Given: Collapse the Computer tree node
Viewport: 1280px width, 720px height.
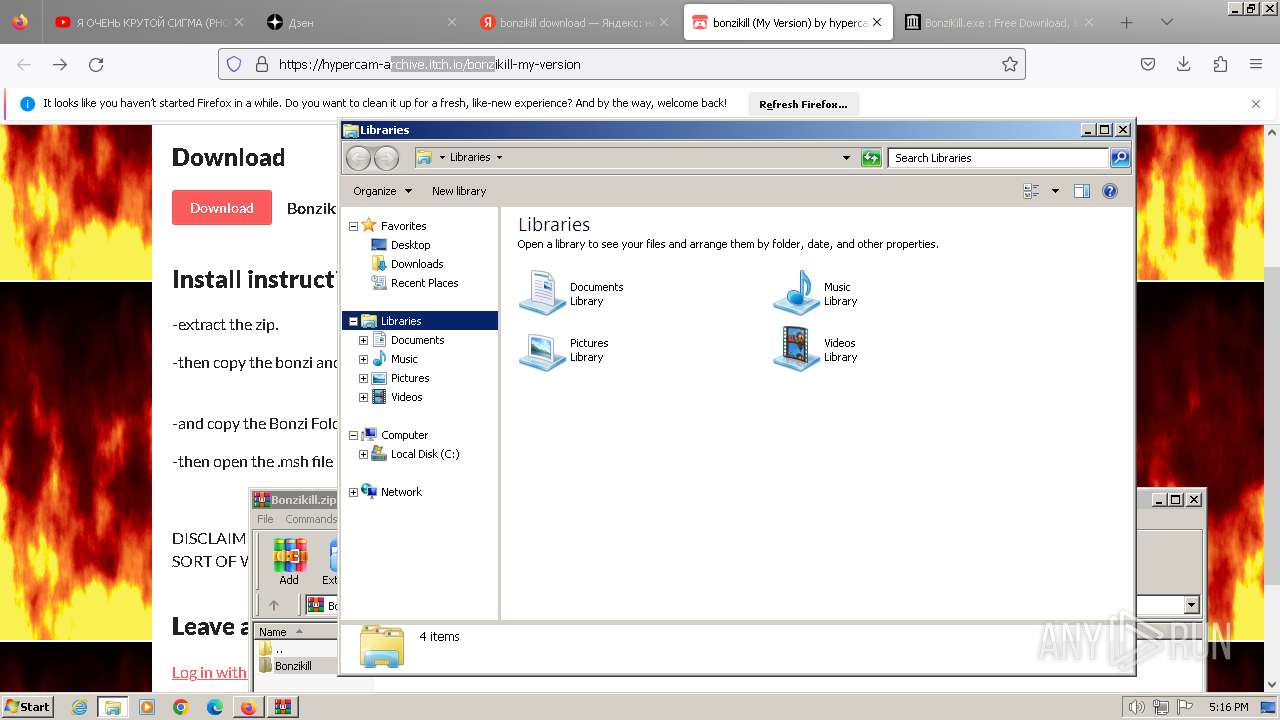Looking at the screenshot, I should pyautogui.click(x=353, y=435).
